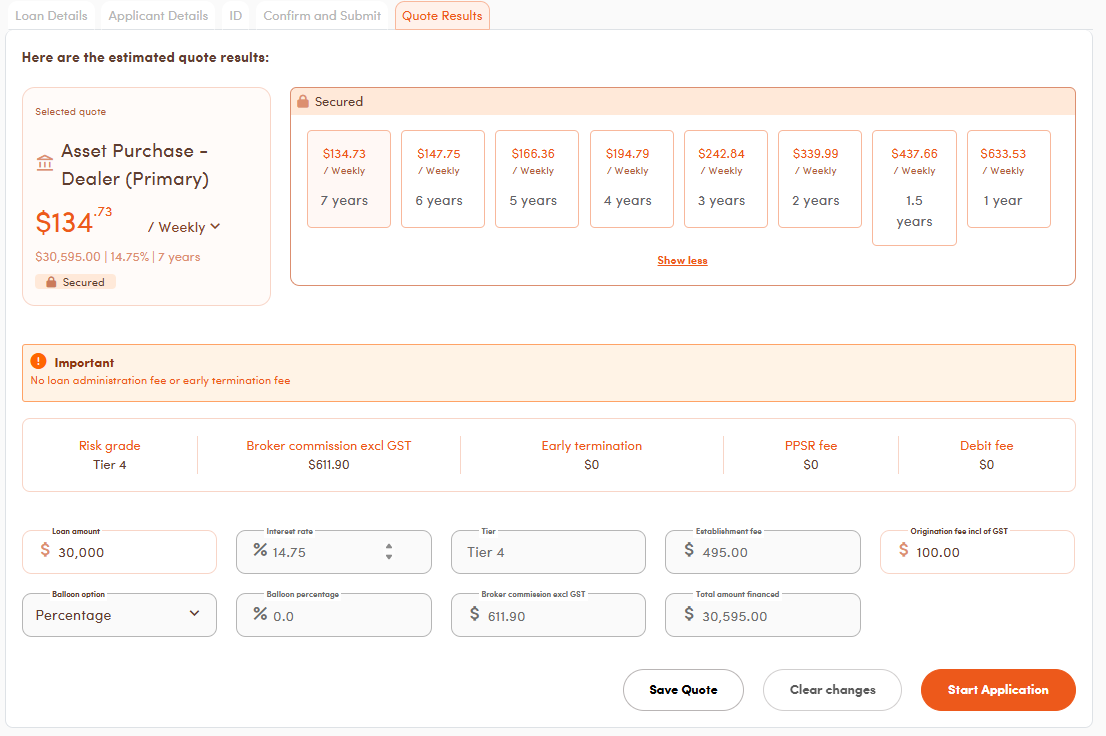The image size is (1106, 736).
Task: Click the dollar icon in Origination fee field
Action: coord(903,551)
